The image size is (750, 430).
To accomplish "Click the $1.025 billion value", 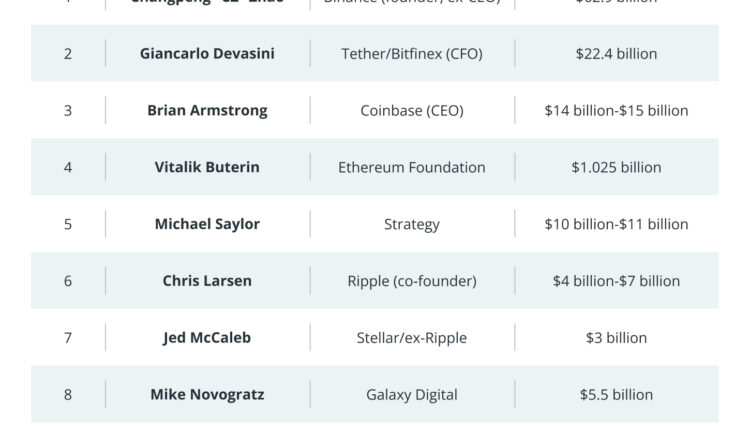I will (x=616, y=168).
